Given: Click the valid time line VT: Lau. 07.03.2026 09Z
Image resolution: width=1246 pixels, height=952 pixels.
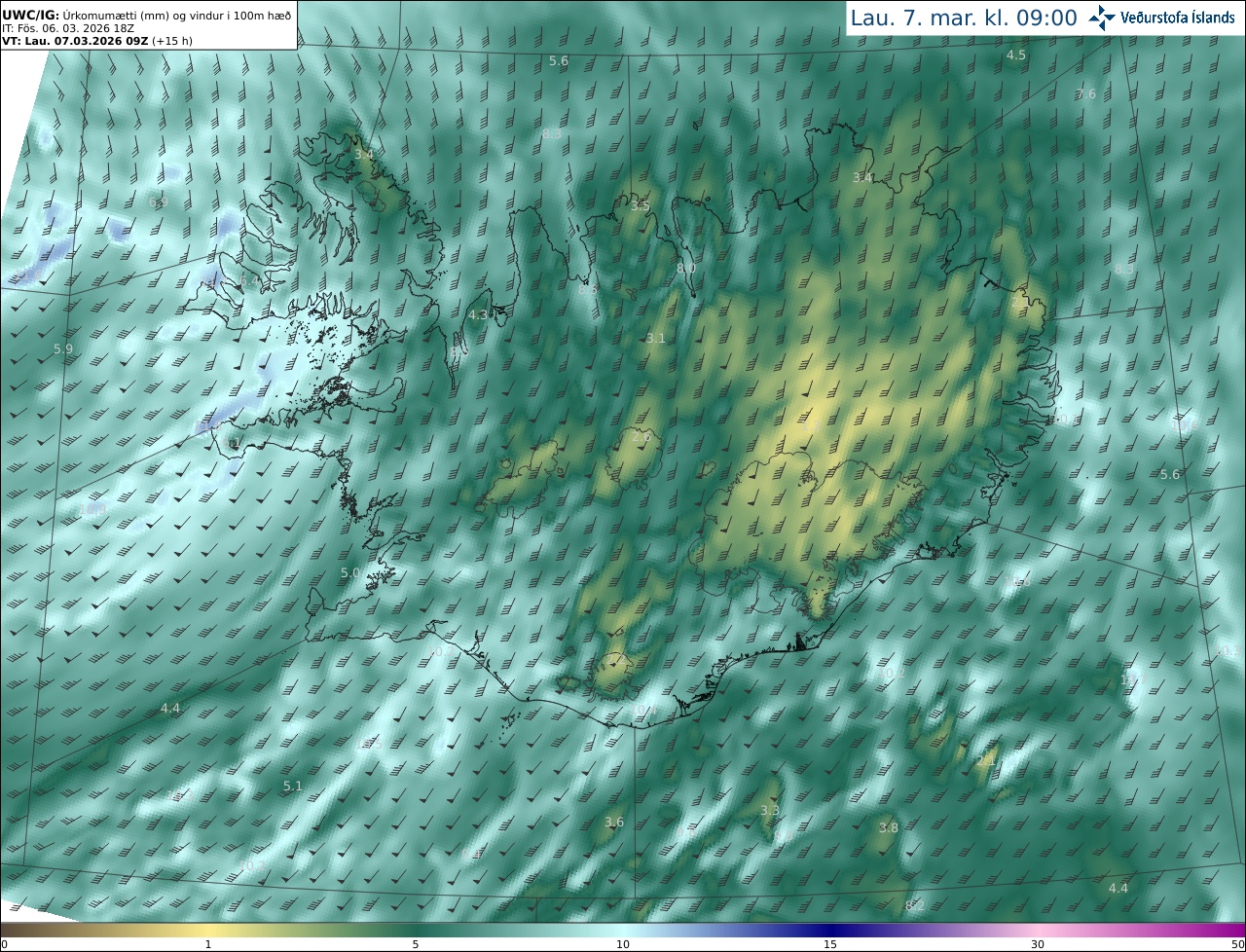Looking at the screenshot, I should [97, 42].
